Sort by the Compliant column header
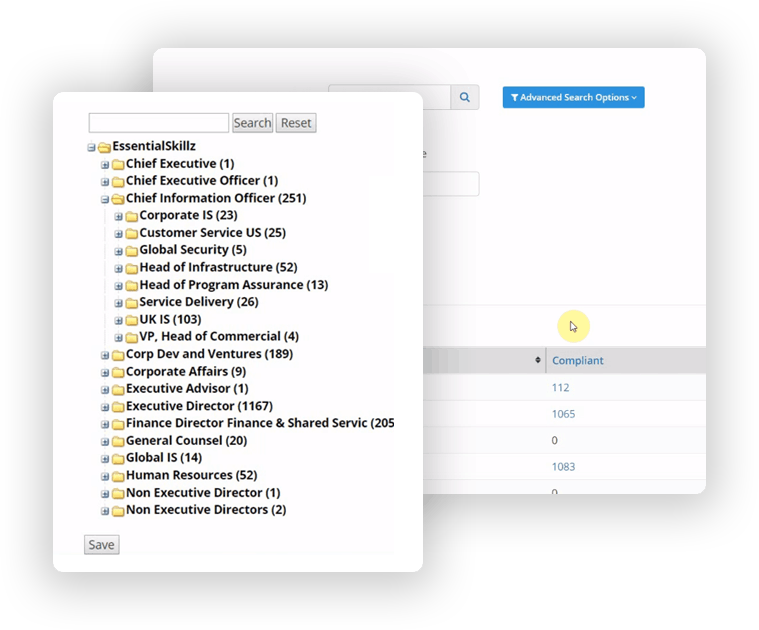759x630 pixels. pos(577,360)
